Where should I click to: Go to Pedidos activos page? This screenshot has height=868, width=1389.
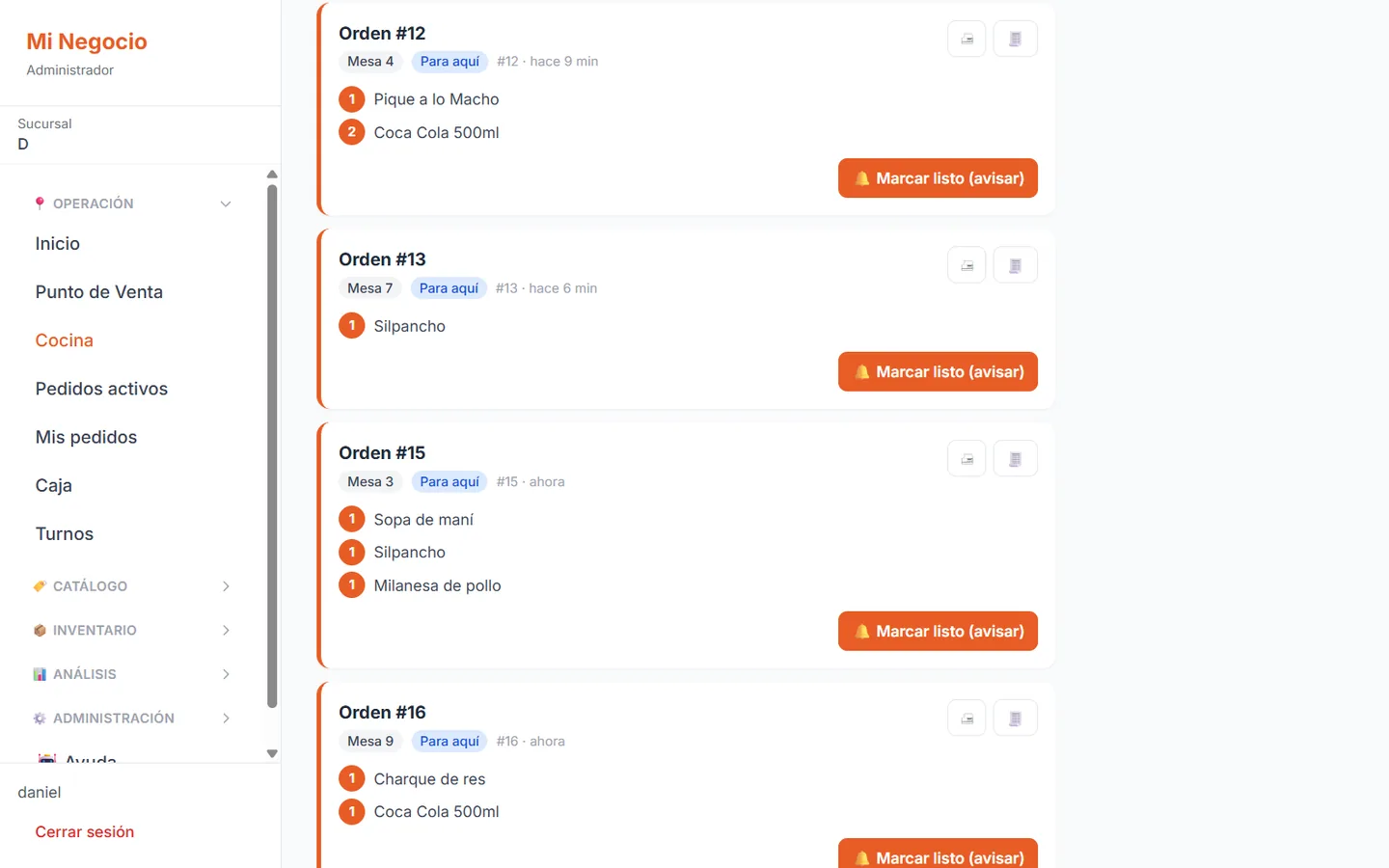click(x=101, y=389)
